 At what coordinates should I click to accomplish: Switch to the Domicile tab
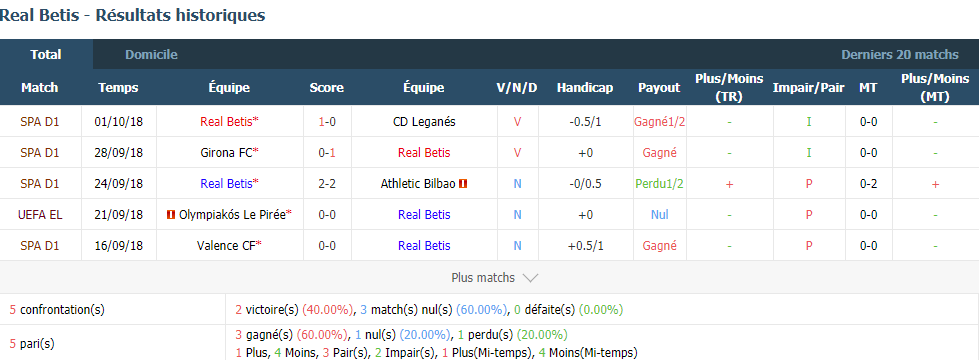click(151, 54)
